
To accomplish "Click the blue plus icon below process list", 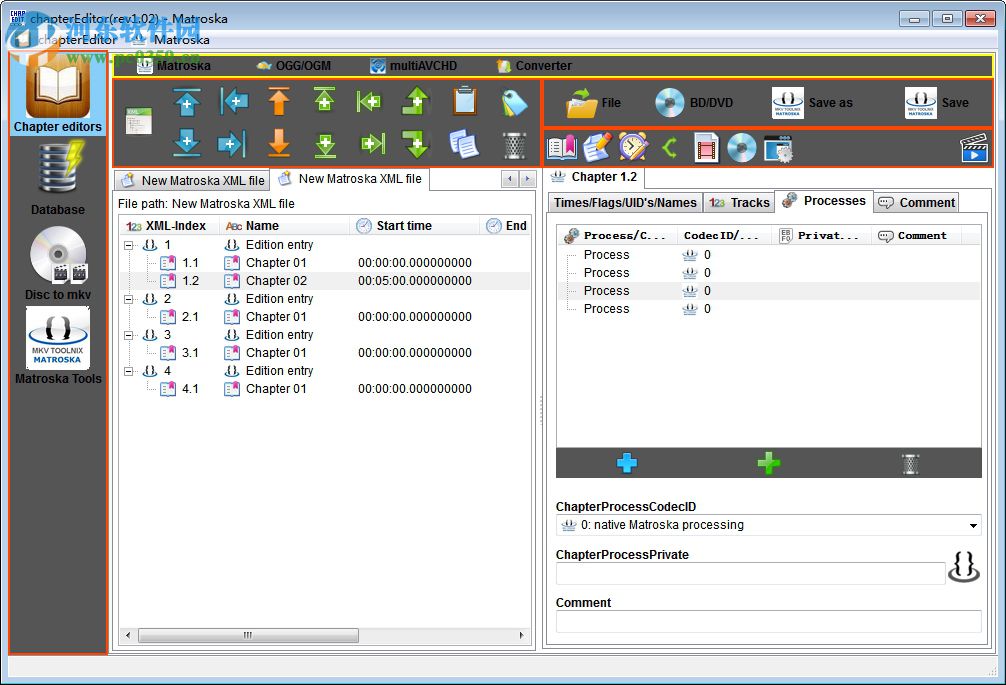I will pos(627,463).
